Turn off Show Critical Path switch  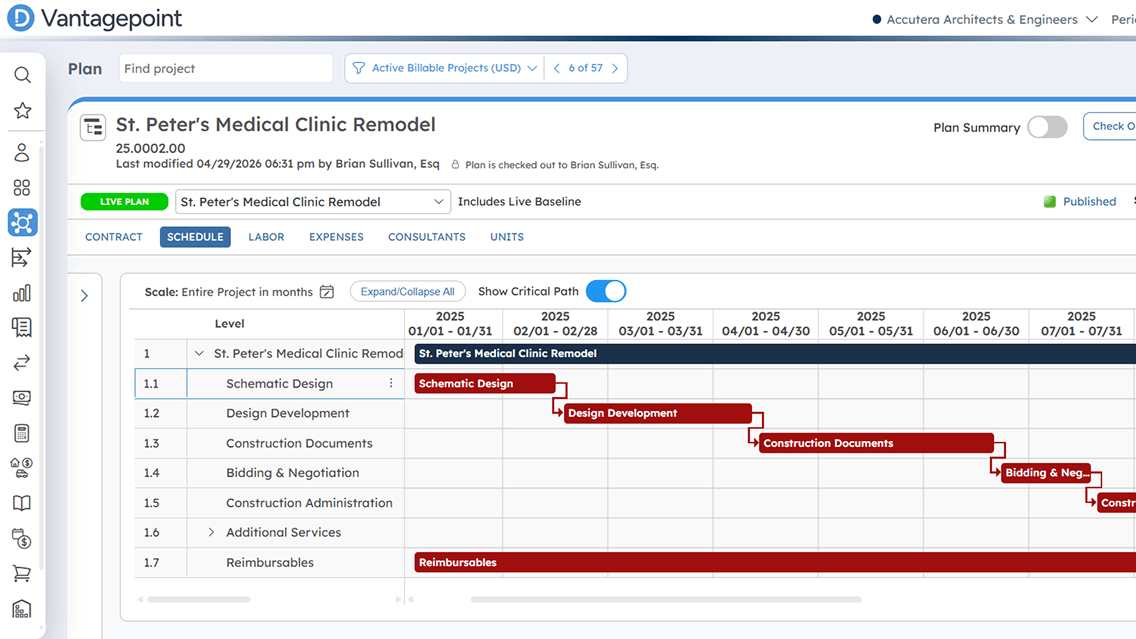[606, 291]
